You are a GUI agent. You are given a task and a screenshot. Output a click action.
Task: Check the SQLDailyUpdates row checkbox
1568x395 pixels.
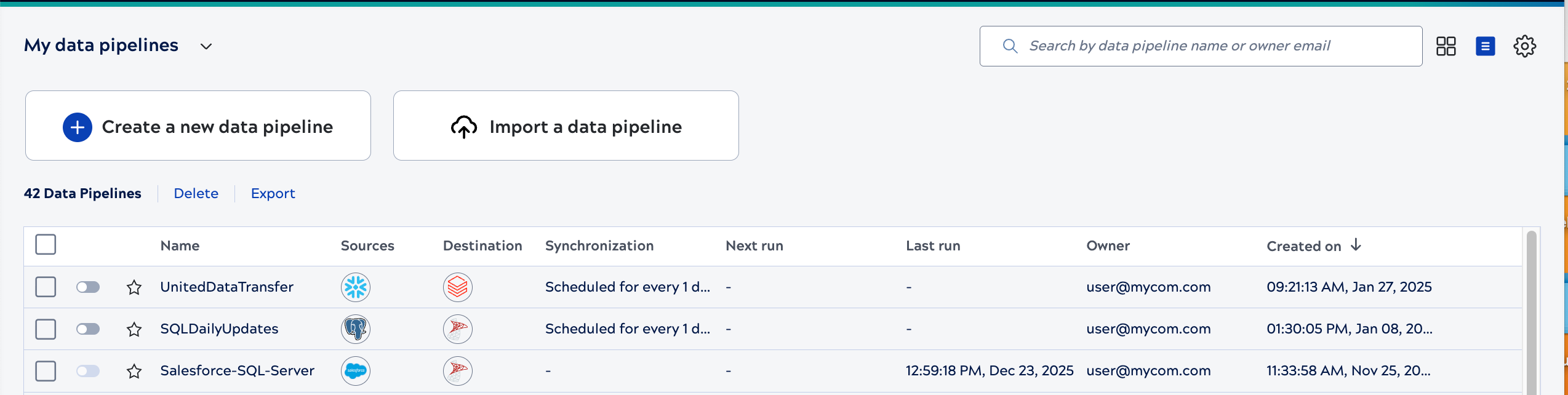click(46, 329)
